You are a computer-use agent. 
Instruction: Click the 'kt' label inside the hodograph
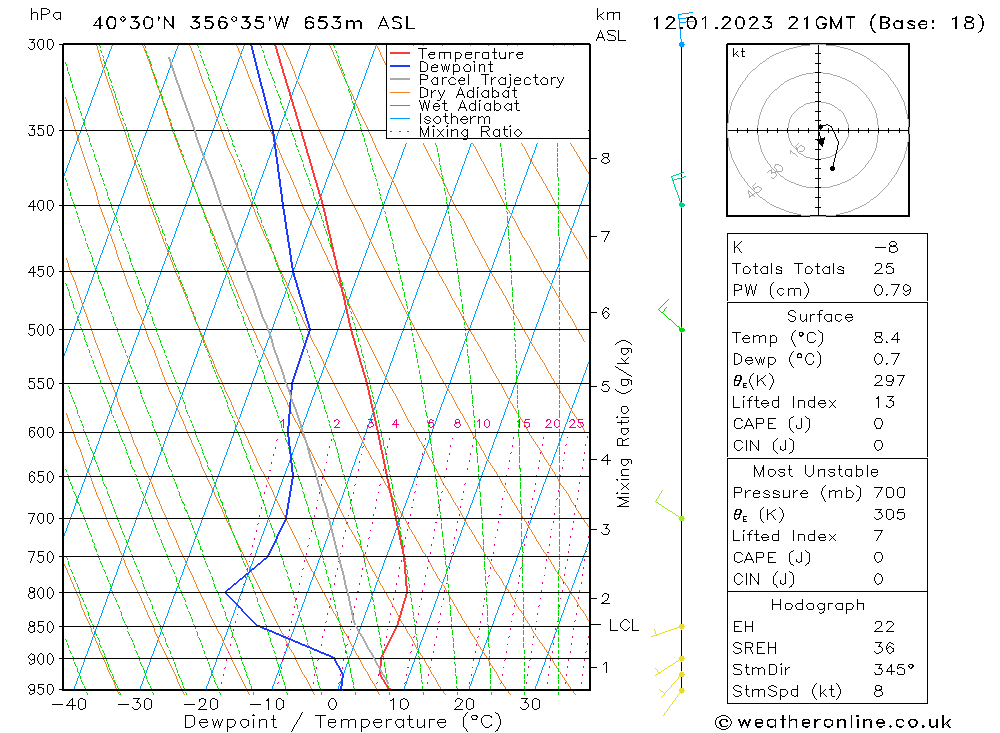coord(739,53)
